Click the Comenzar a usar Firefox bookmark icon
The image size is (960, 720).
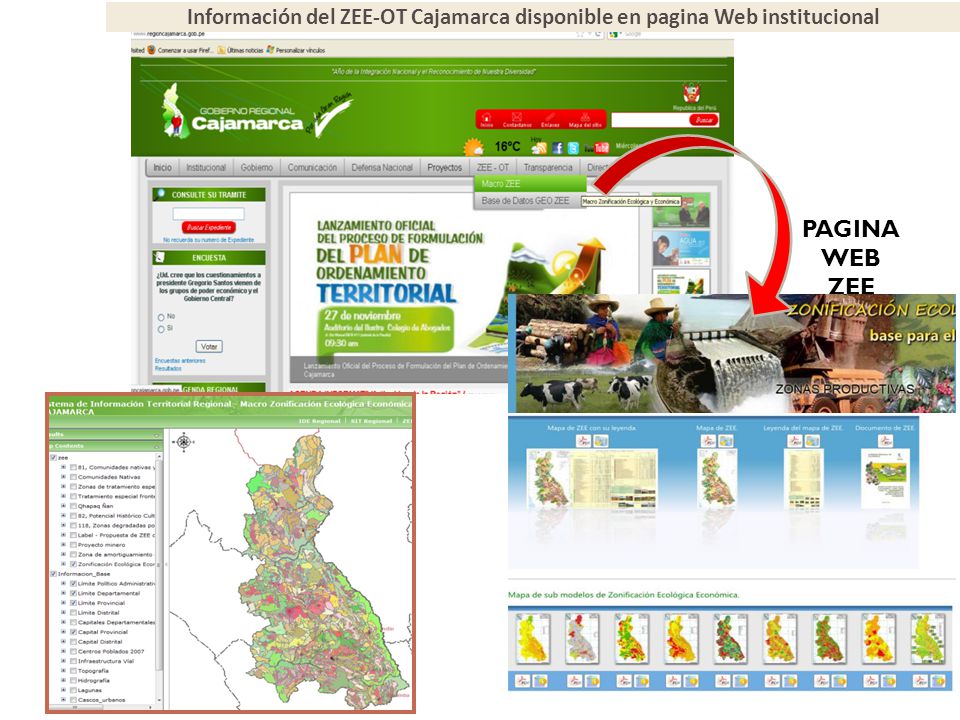[151, 50]
